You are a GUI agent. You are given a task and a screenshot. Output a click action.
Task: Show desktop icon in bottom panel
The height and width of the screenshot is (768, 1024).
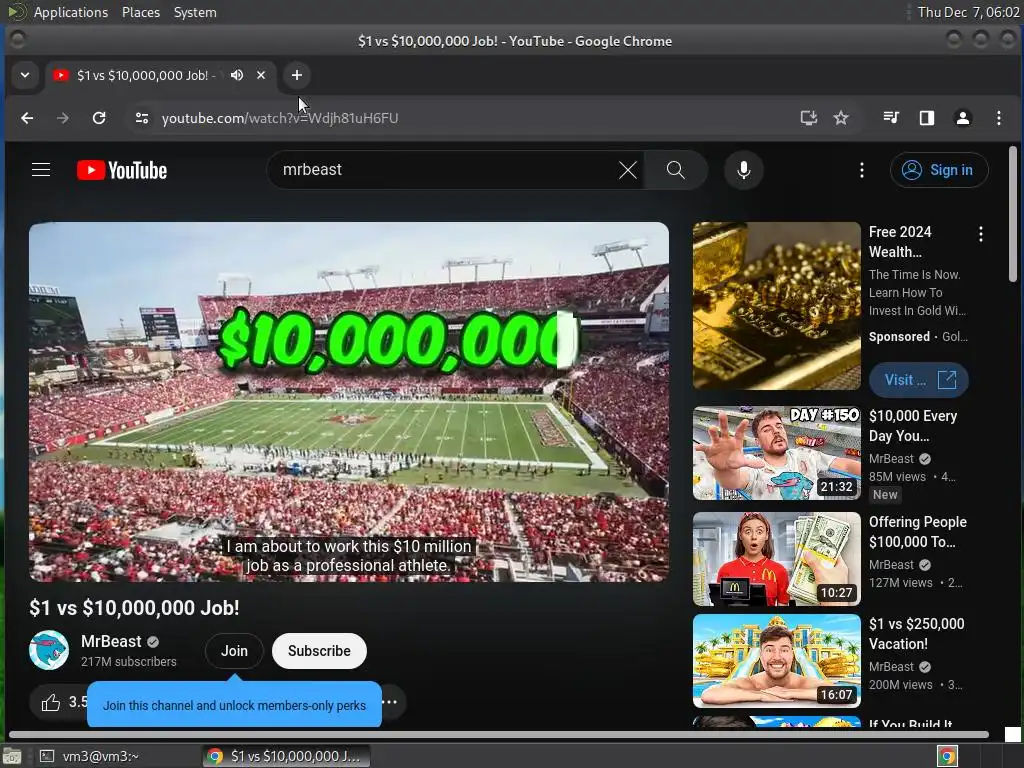click(x=12, y=756)
